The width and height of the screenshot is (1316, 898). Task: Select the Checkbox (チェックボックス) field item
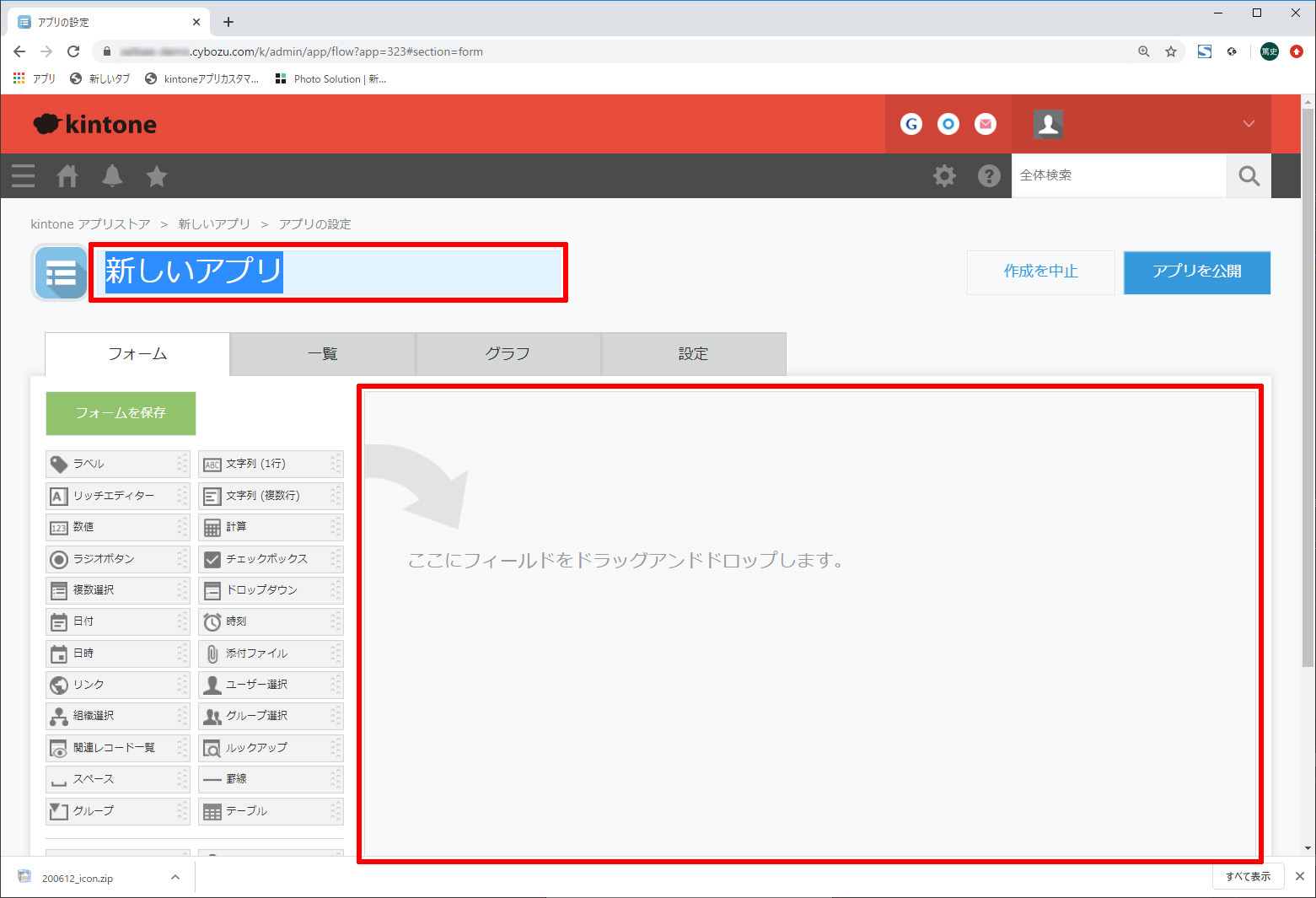click(271, 559)
